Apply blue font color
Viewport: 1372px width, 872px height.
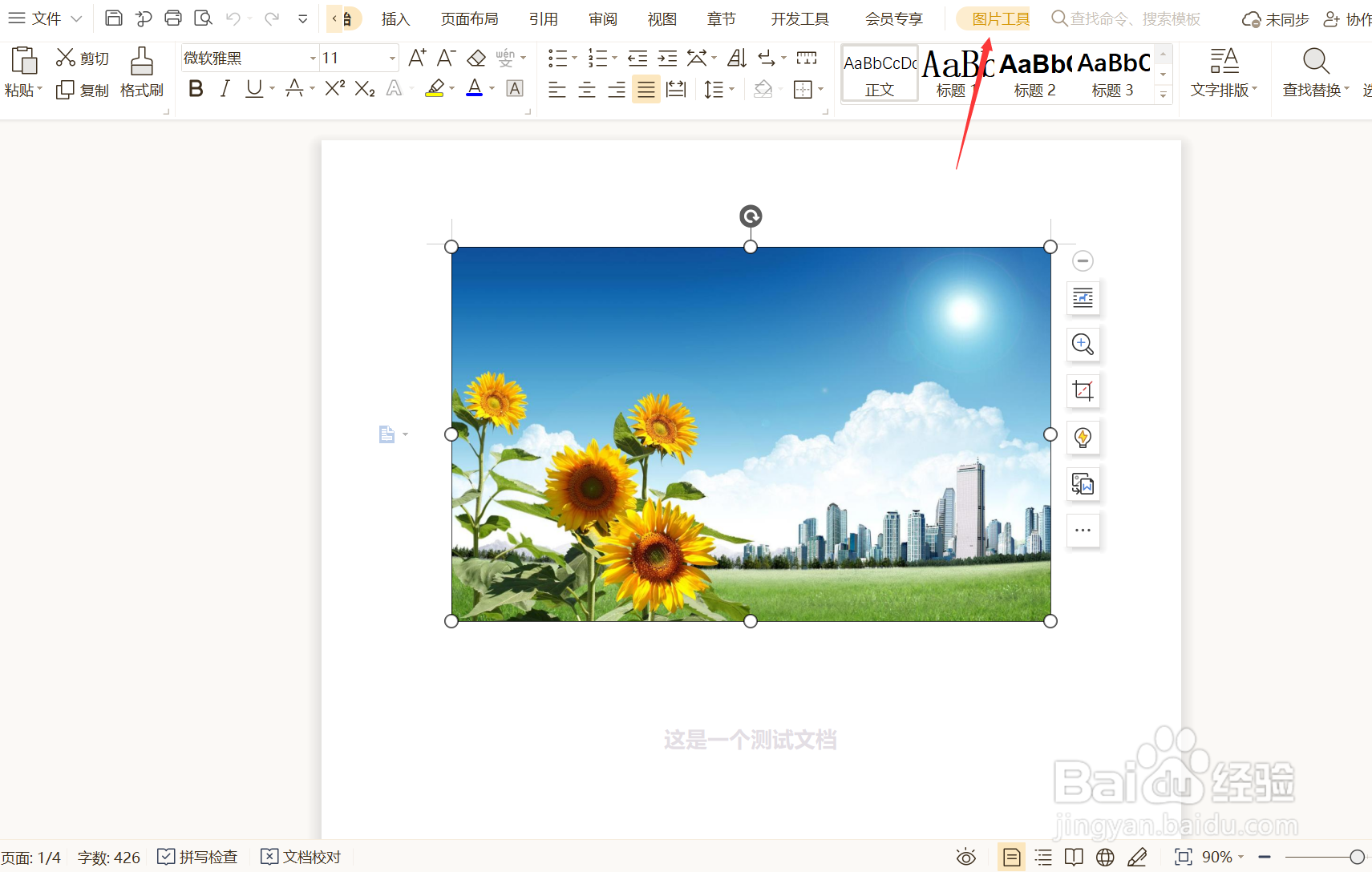[475, 89]
